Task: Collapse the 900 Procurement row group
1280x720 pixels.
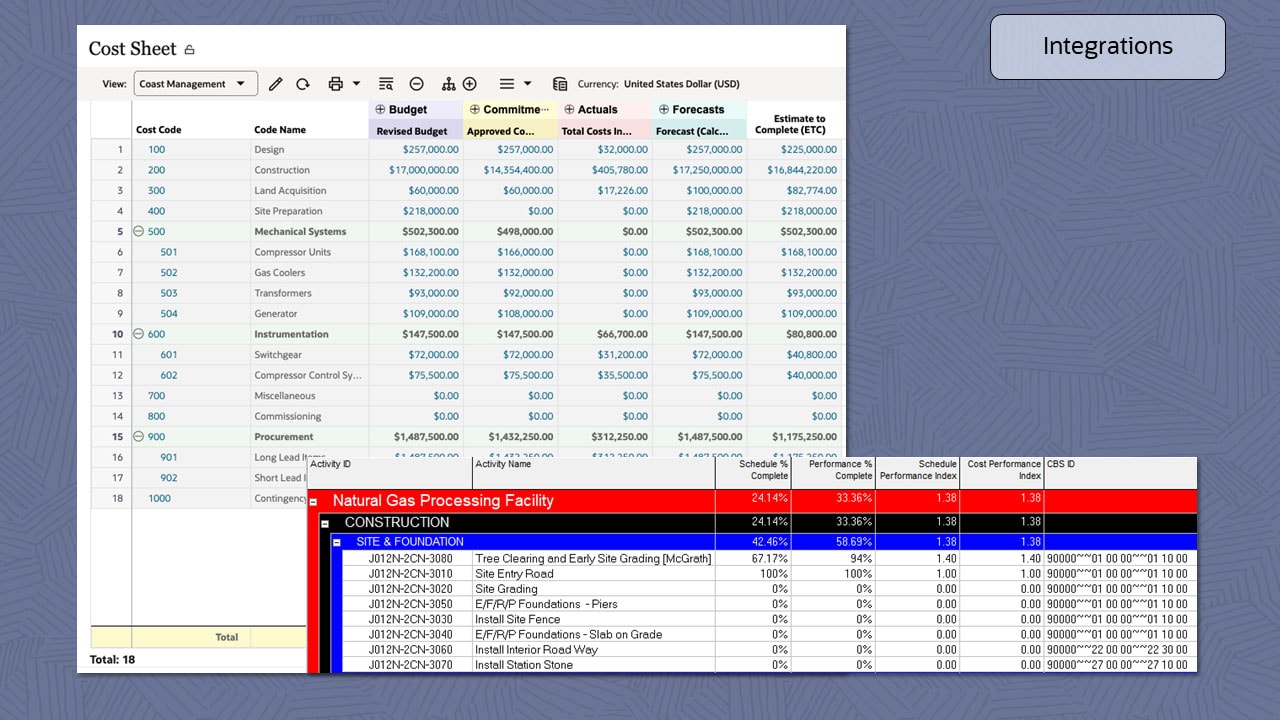Action: pos(138,436)
